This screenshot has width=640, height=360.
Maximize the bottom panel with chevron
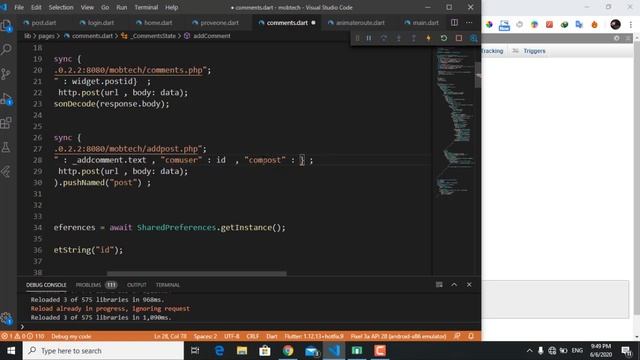(454, 284)
